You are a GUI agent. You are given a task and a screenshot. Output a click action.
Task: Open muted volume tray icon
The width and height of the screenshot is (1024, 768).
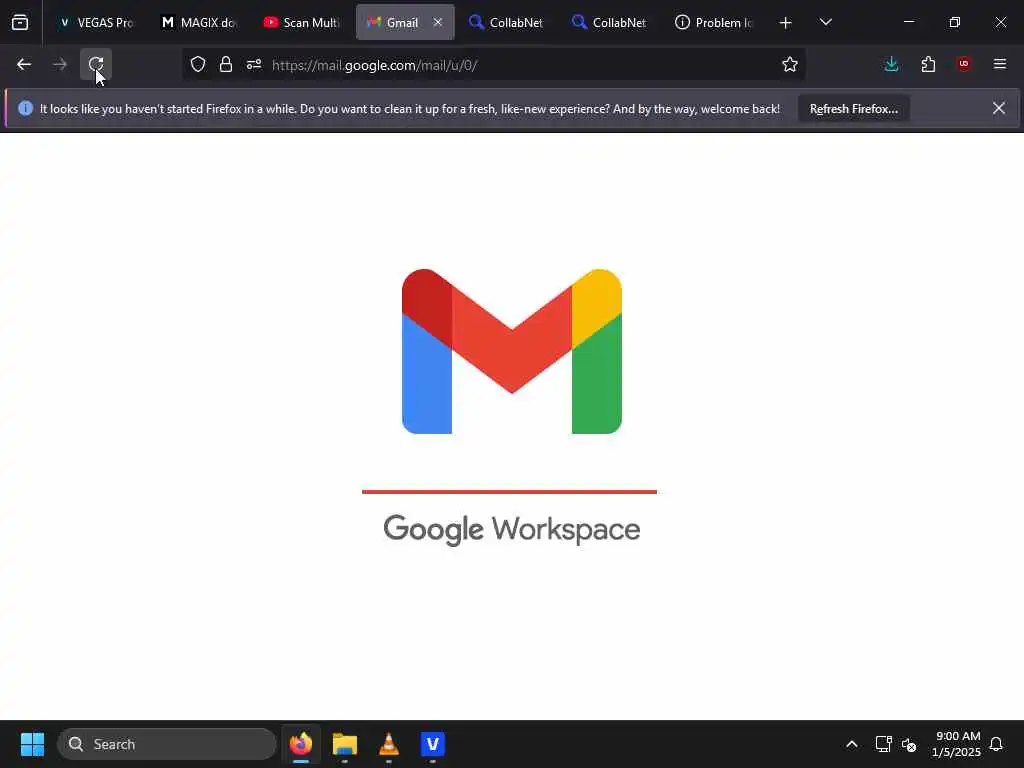coord(909,744)
